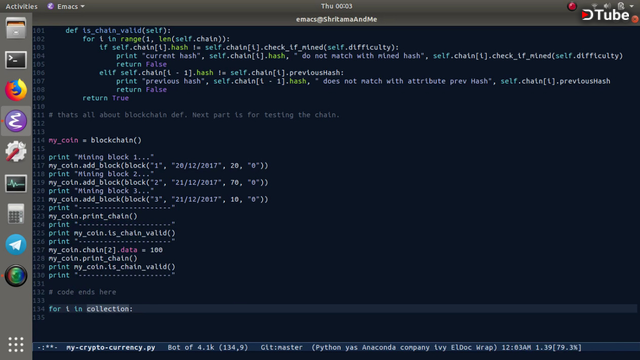Screen dimensions: 640x360
Task: Click the 12:03AM time in mode line
Action: [516, 347]
